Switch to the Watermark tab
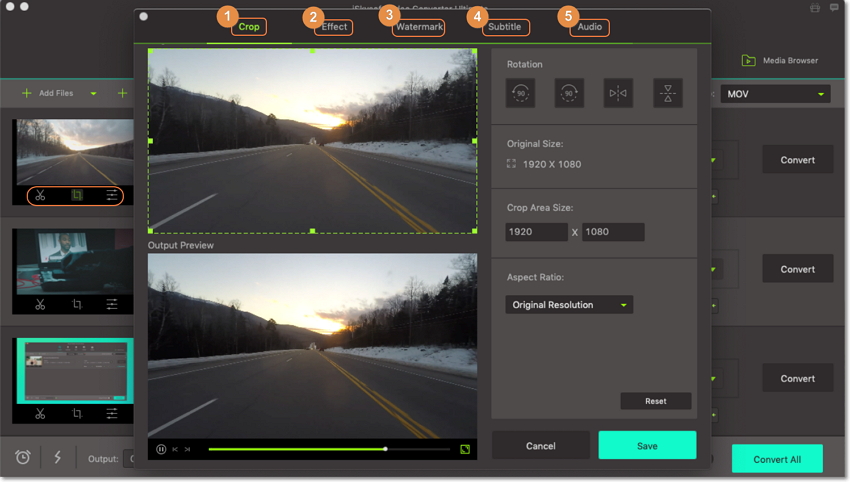Image resolution: width=850 pixels, height=482 pixels. coord(418,27)
